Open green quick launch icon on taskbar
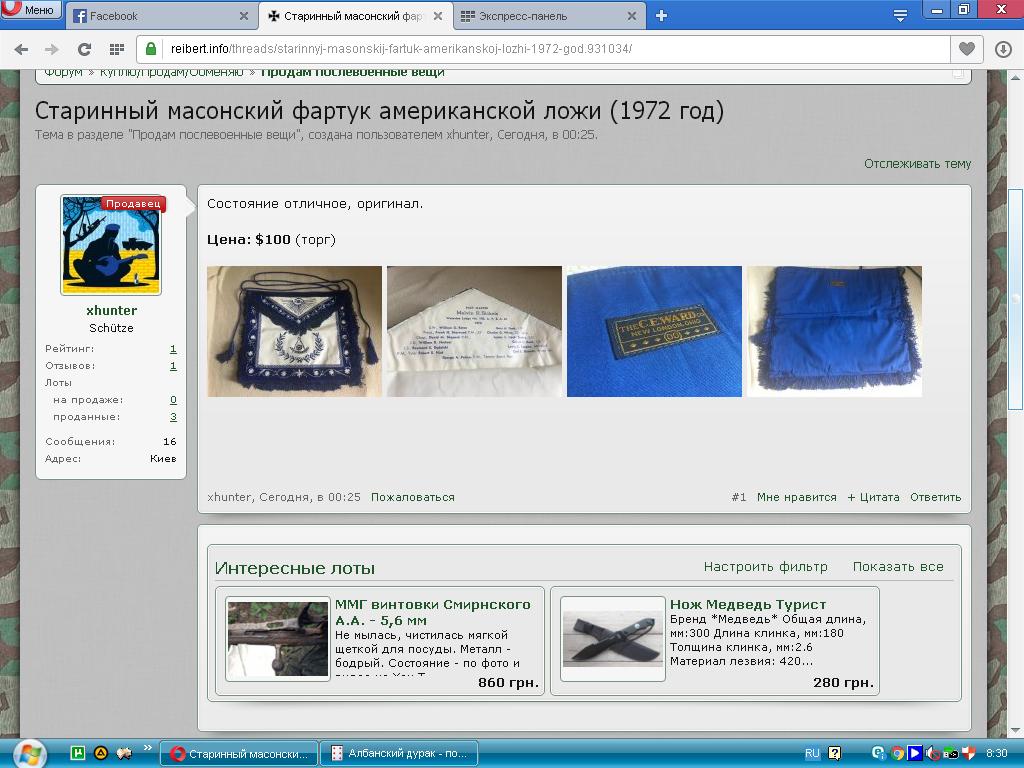This screenshot has height=768, width=1024. click(78, 753)
